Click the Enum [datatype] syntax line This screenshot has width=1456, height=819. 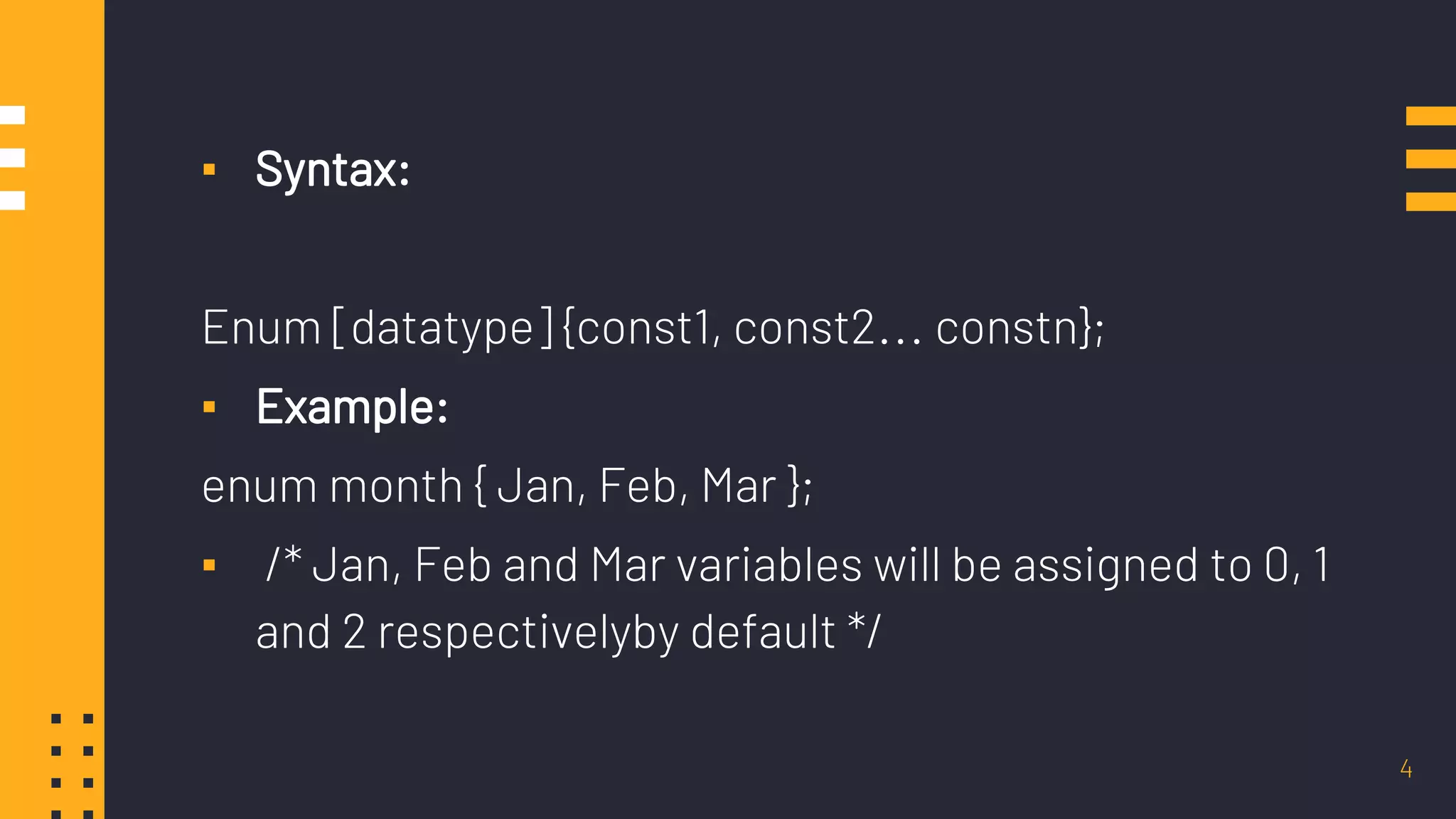(653, 328)
